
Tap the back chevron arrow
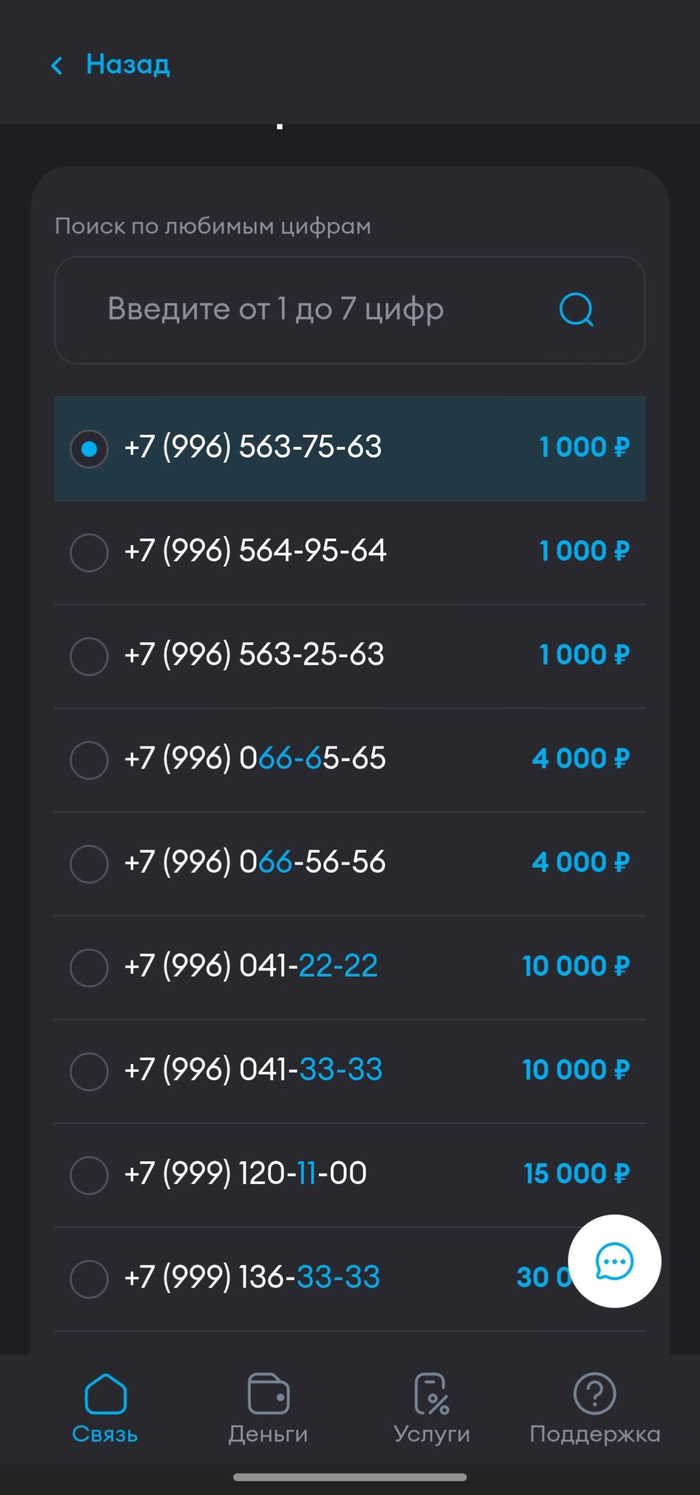[57, 66]
